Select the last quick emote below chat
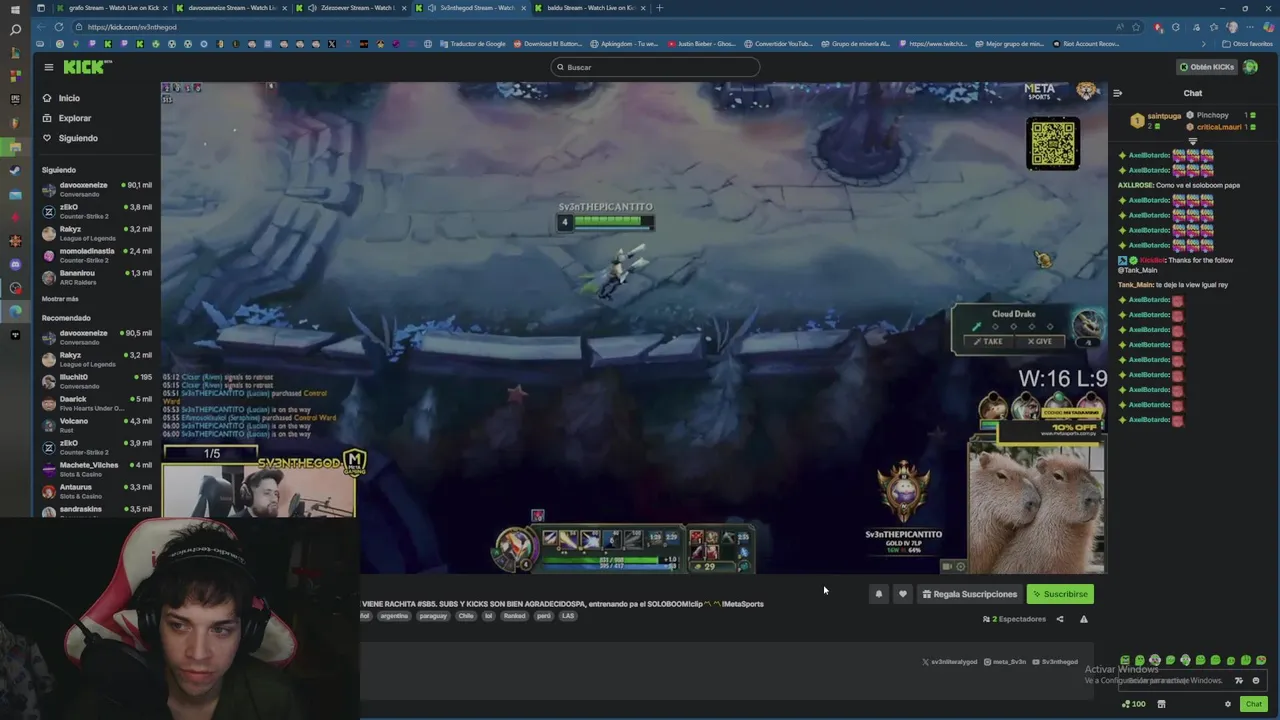The image size is (1280, 720). coord(1260,660)
